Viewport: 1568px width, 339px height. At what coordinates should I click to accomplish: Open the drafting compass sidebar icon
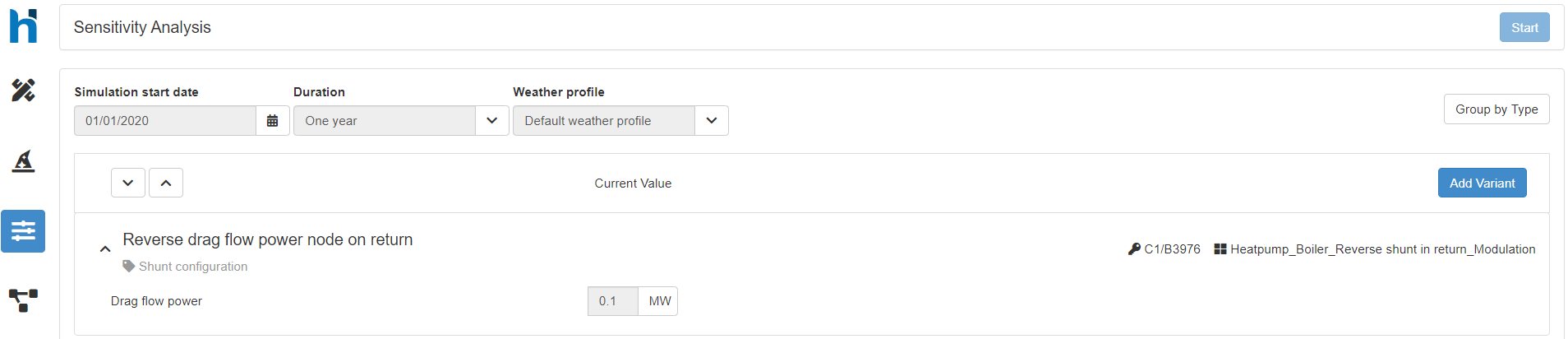click(23, 161)
